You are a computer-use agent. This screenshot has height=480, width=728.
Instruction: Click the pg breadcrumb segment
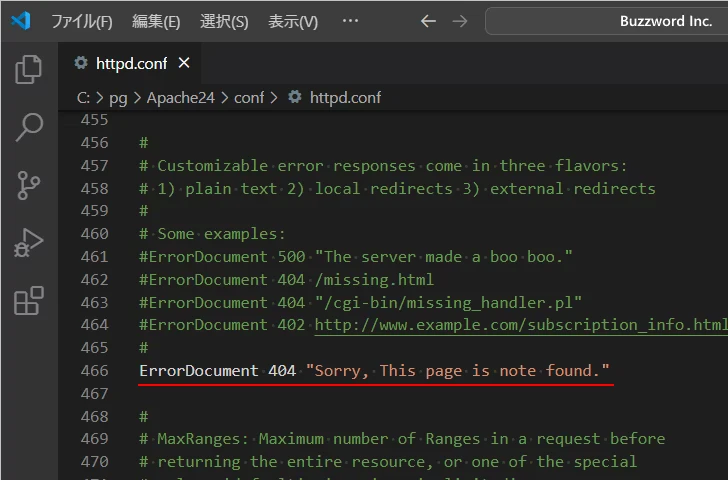coord(118,98)
